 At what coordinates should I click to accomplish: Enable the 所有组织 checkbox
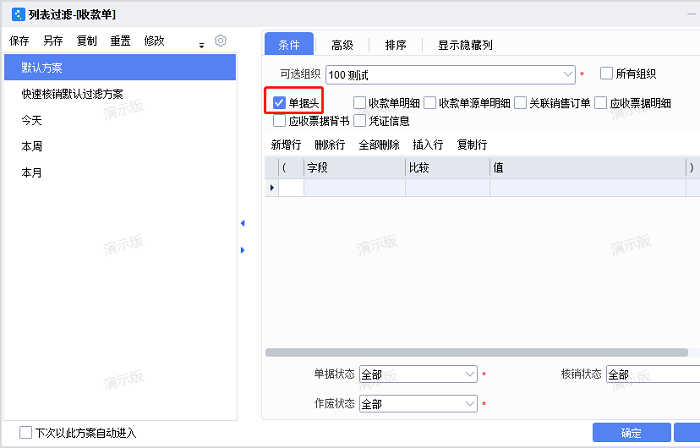point(606,73)
